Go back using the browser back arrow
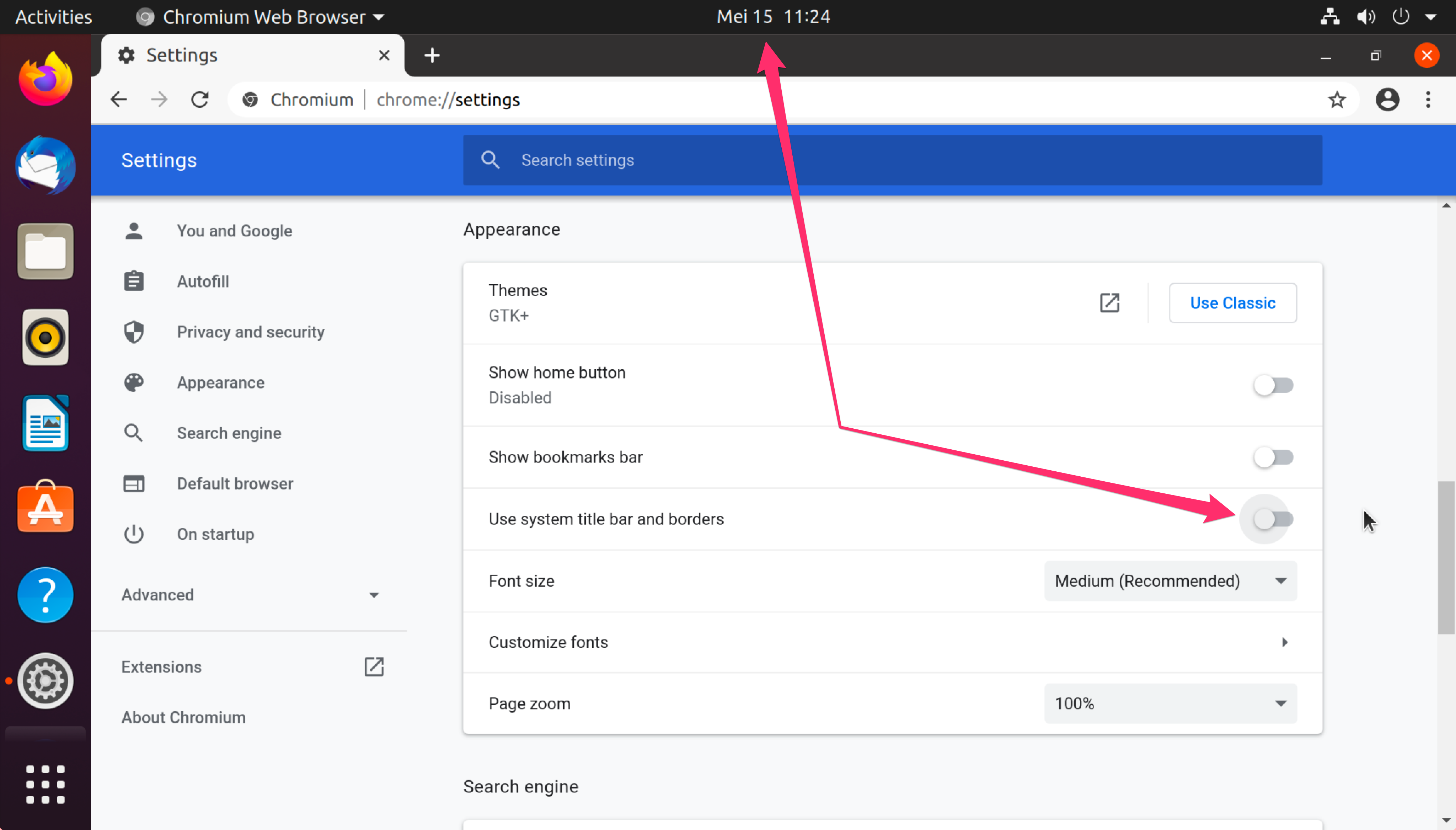Image resolution: width=1456 pixels, height=830 pixels. coord(119,100)
